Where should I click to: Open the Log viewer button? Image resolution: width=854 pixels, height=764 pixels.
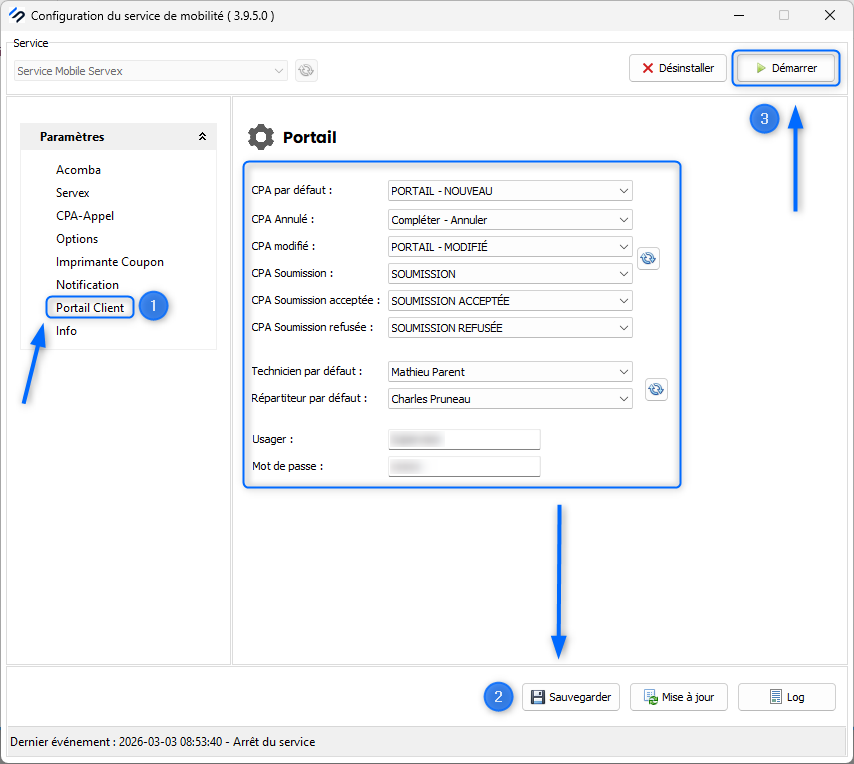point(786,697)
